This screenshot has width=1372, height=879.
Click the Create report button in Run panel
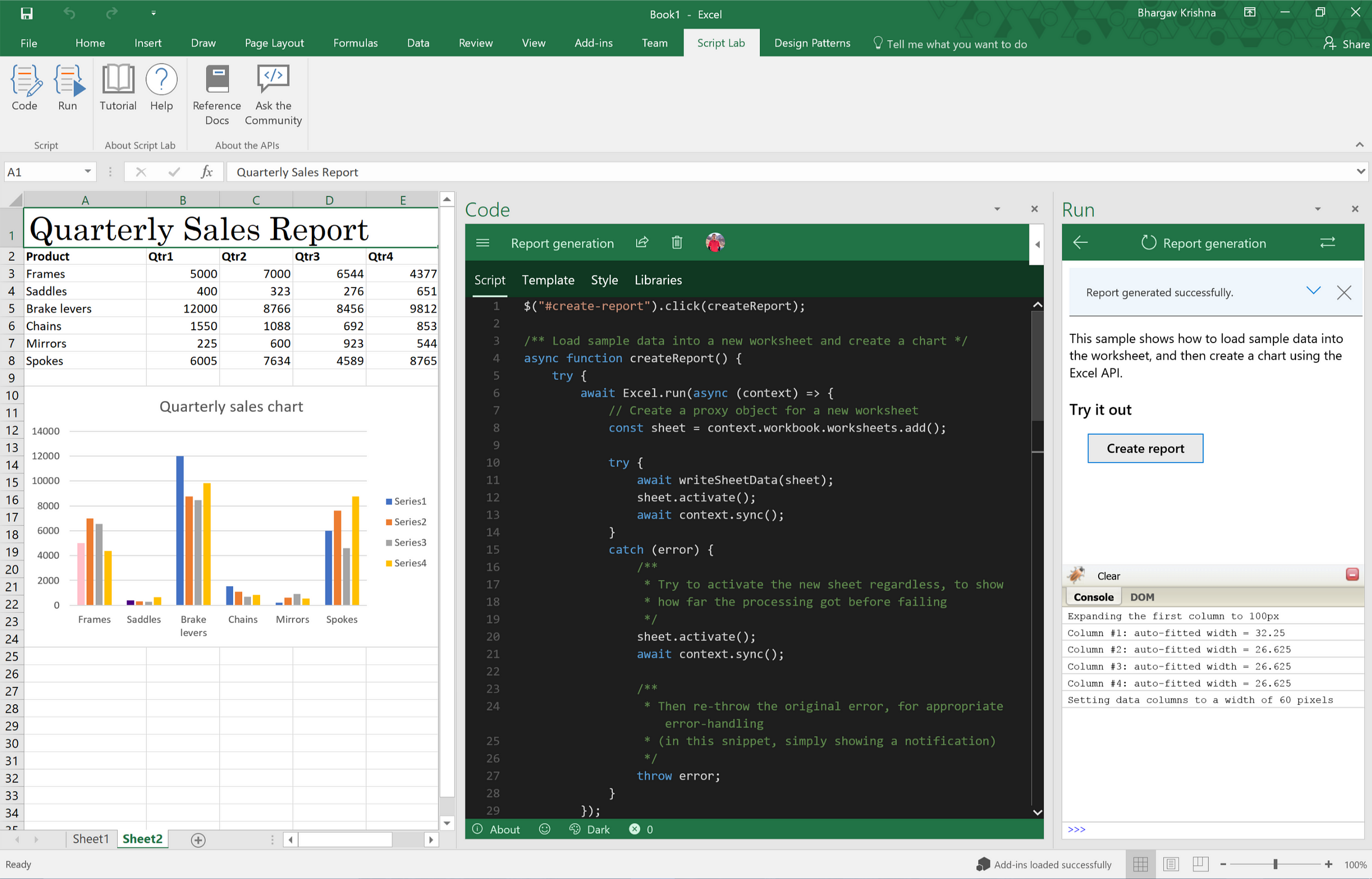pos(1145,448)
